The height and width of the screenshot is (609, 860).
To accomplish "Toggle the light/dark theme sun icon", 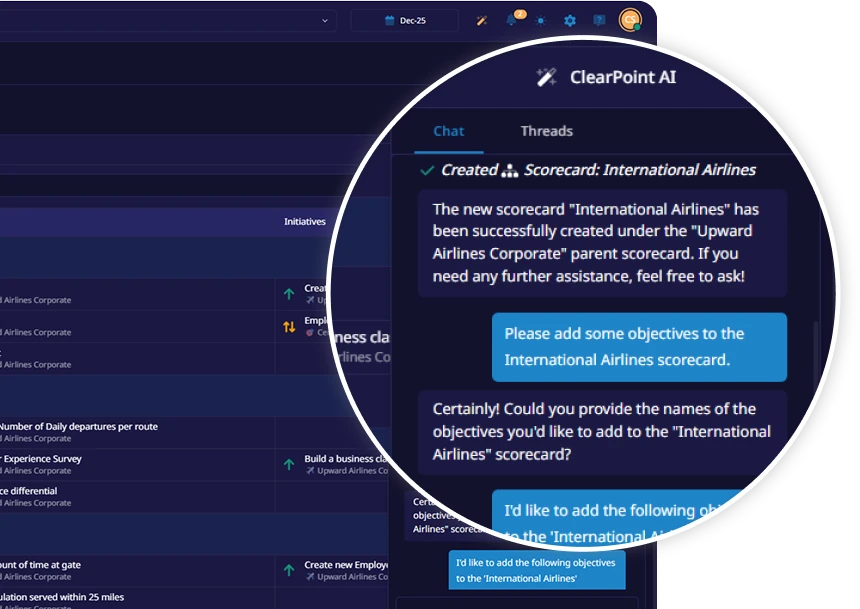I will pyautogui.click(x=541, y=20).
